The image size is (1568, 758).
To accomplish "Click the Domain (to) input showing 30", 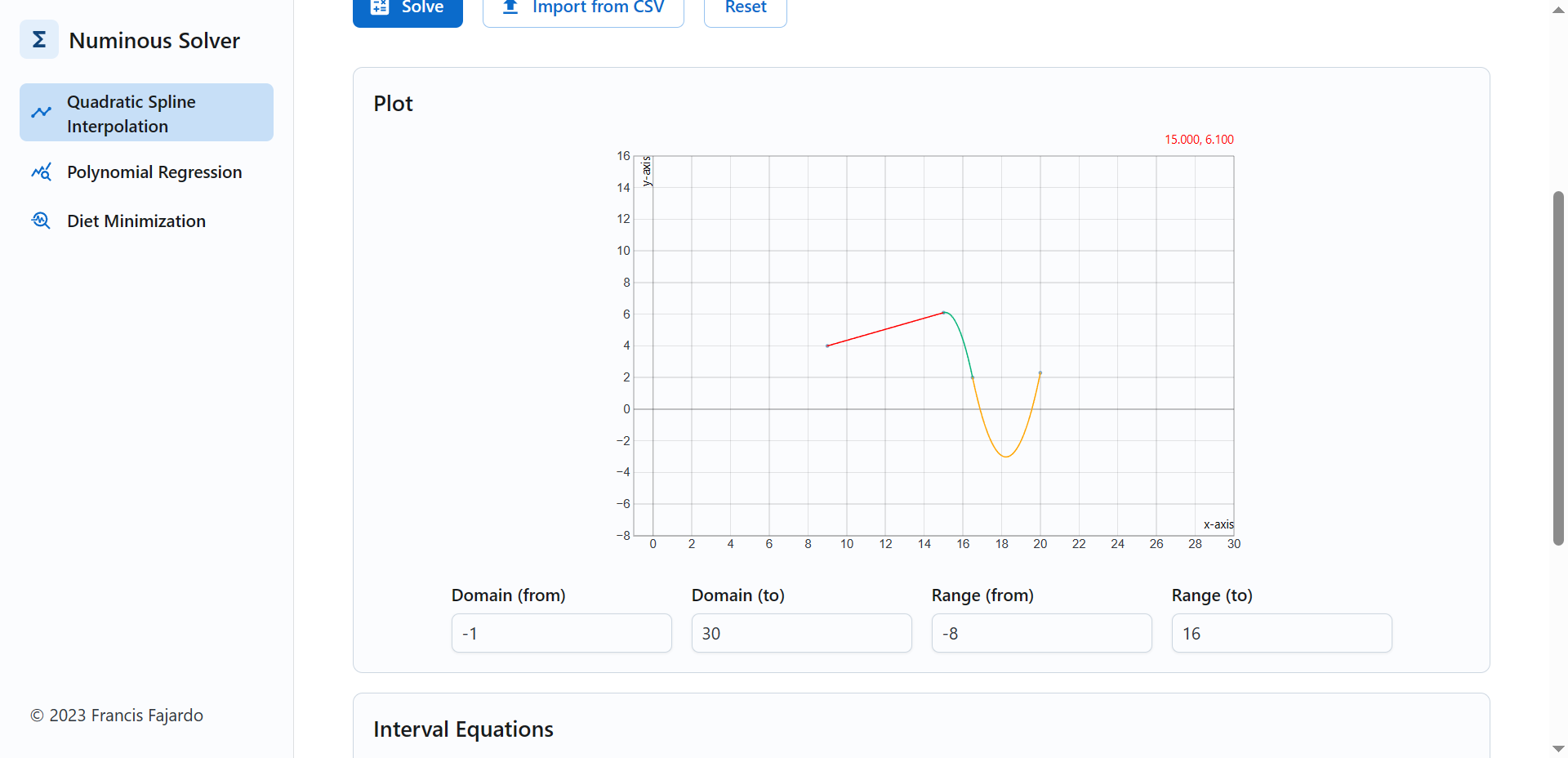I will point(801,632).
